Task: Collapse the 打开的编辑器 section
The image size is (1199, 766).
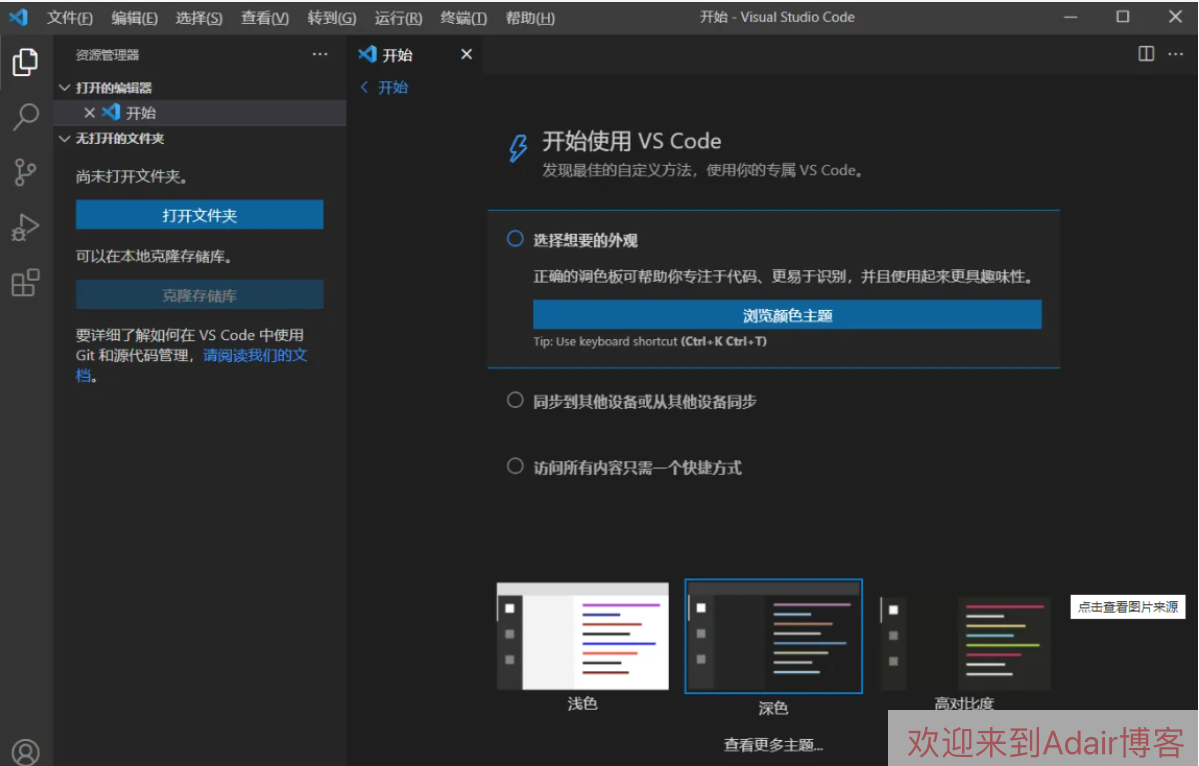Action: tap(64, 88)
